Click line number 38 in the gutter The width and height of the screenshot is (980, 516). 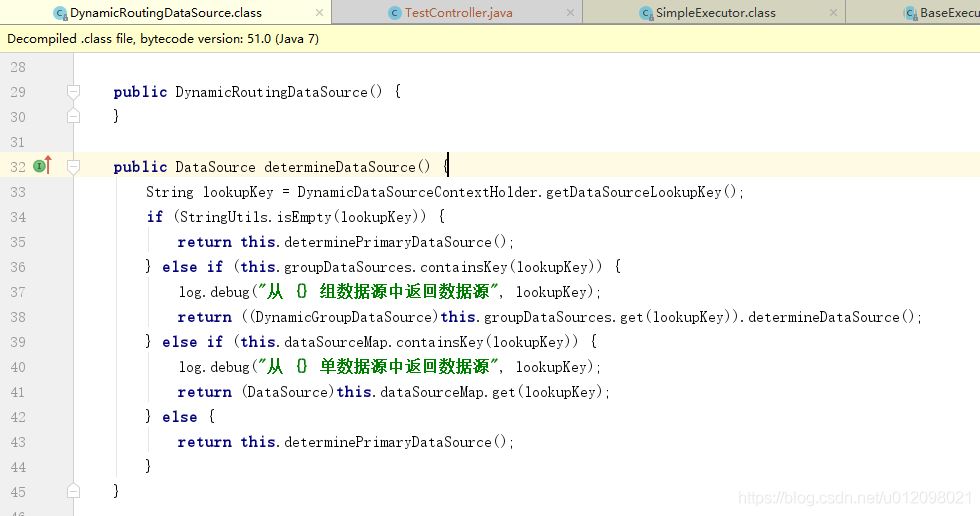[18, 317]
